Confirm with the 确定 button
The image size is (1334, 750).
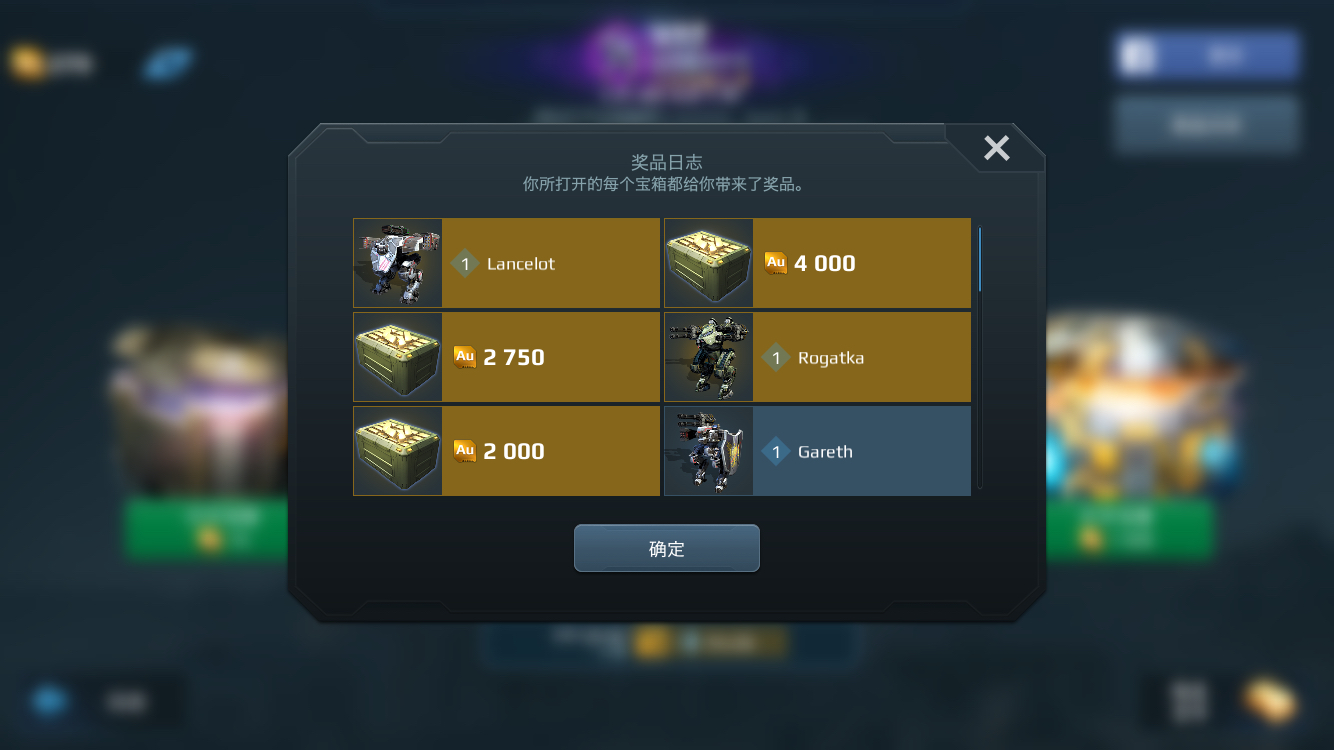pos(667,548)
